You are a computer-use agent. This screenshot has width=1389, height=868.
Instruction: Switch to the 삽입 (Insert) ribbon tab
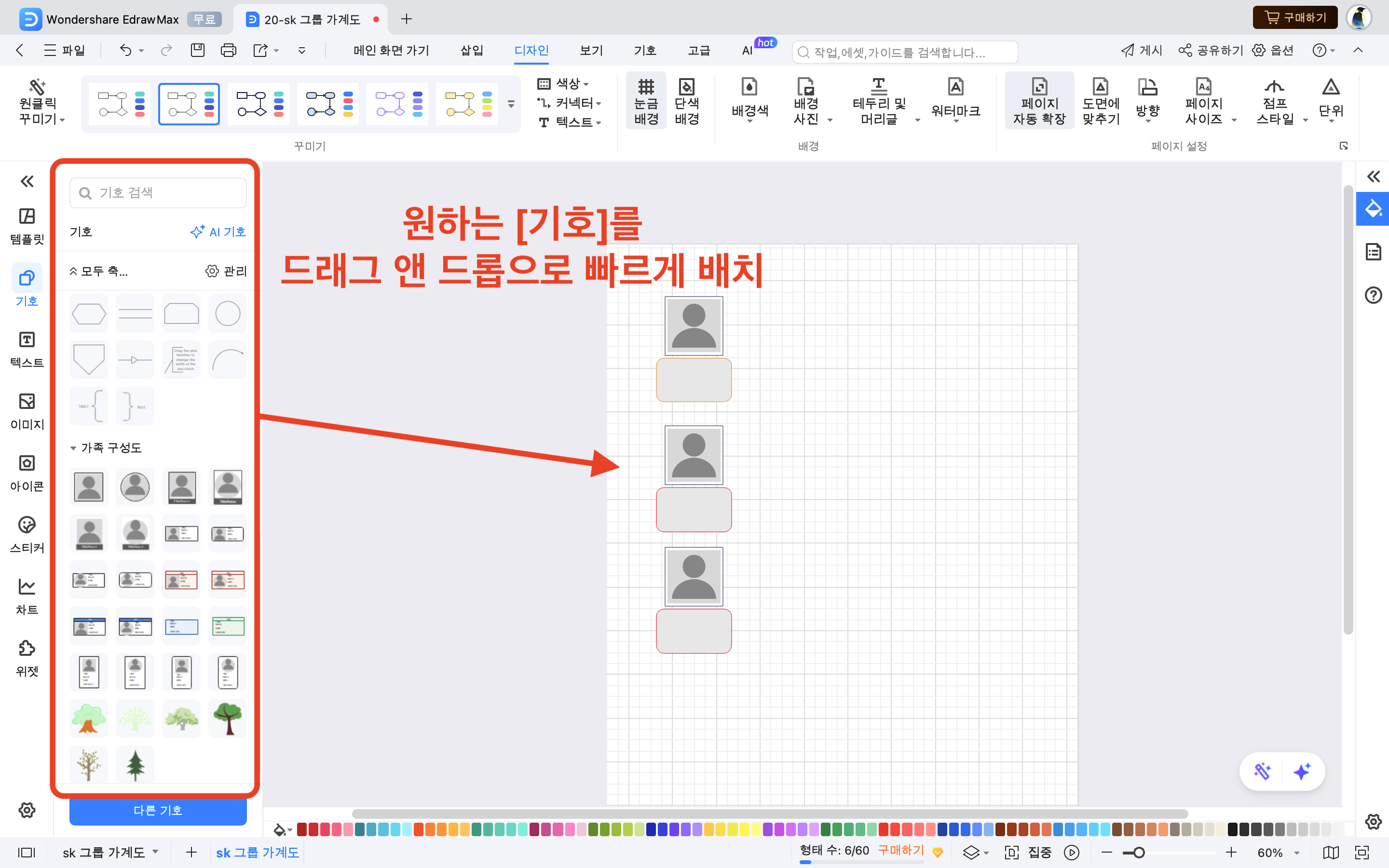[x=472, y=51]
